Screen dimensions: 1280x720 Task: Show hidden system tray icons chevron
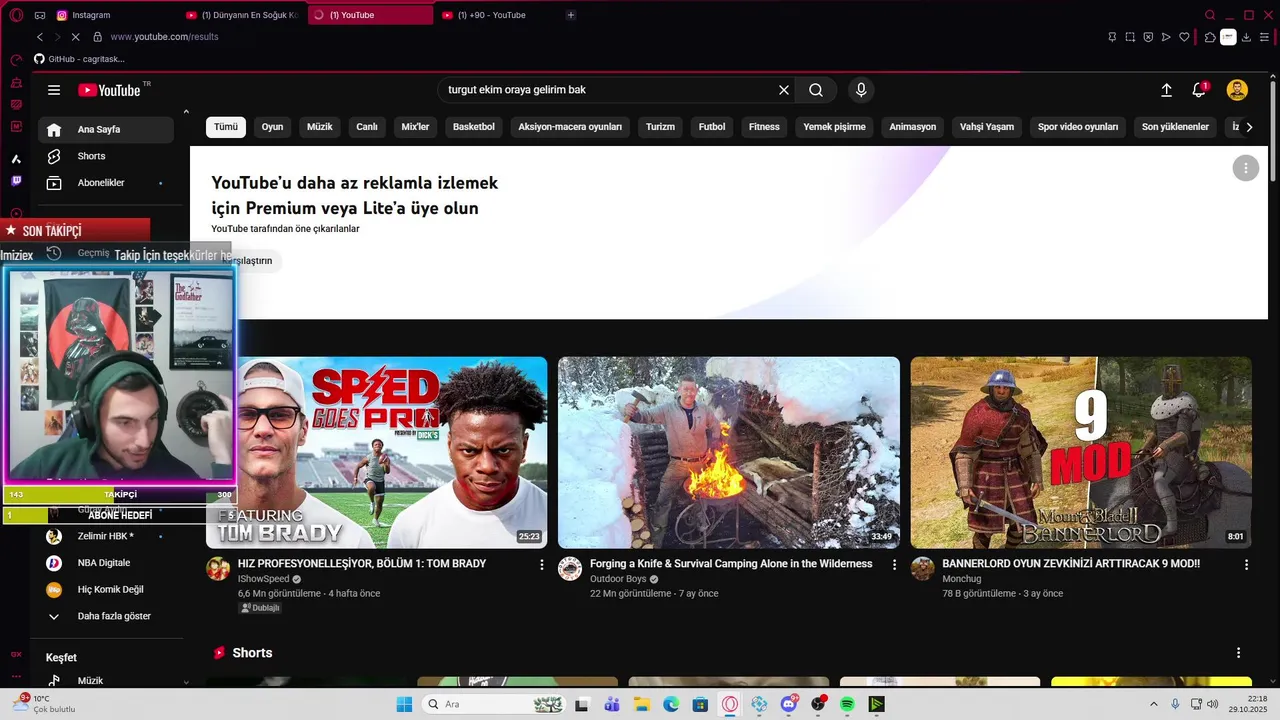click(x=1153, y=705)
